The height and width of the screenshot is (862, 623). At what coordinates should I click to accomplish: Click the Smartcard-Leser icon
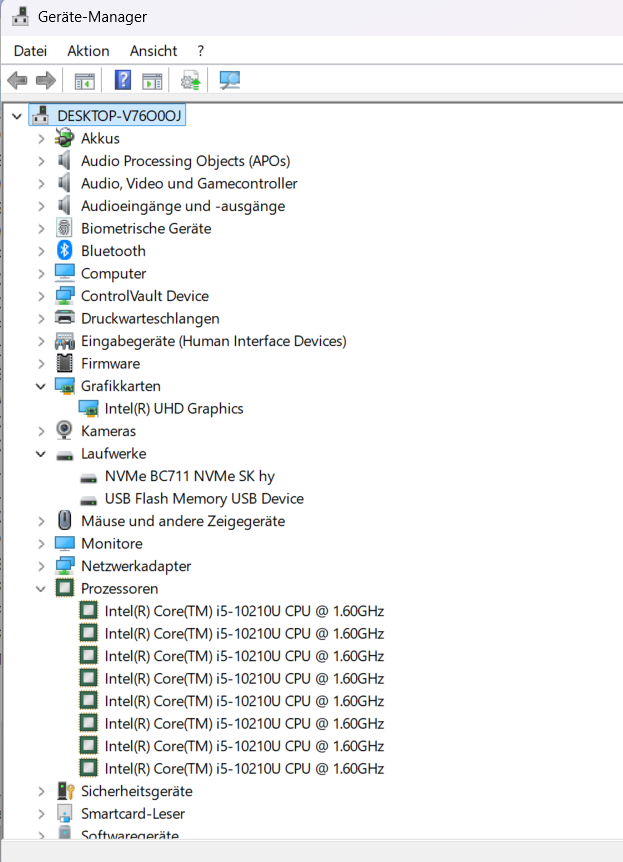pyautogui.click(x=64, y=814)
